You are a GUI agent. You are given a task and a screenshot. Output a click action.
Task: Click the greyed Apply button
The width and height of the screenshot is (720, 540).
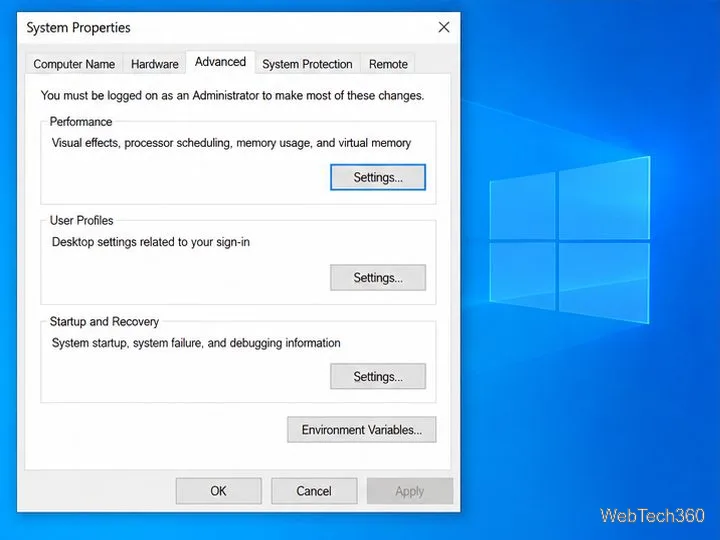pos(410,491)
